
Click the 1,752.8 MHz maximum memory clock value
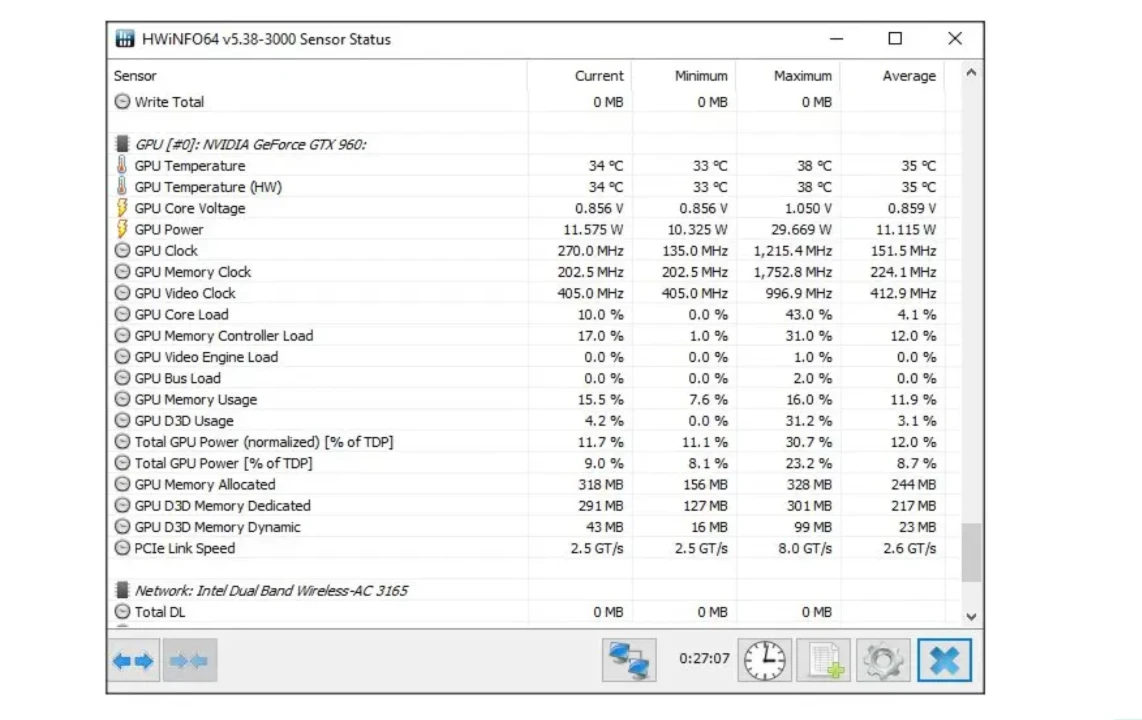[x=792, y=272]
